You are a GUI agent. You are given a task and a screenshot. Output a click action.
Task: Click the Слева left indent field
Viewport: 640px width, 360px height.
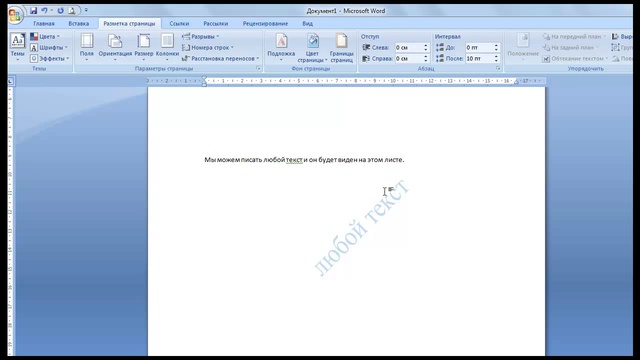click(x=409, y=48)
